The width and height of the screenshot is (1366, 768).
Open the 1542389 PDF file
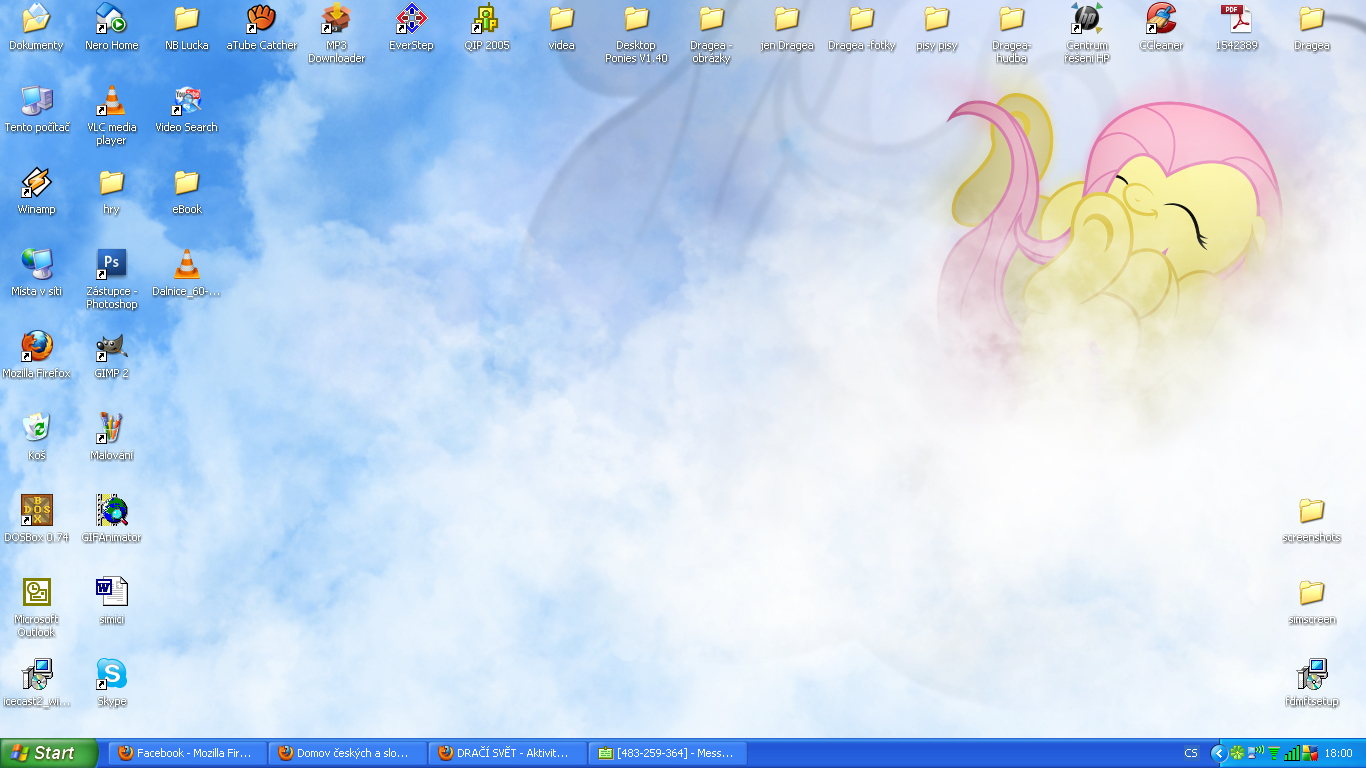[1236, 27]
